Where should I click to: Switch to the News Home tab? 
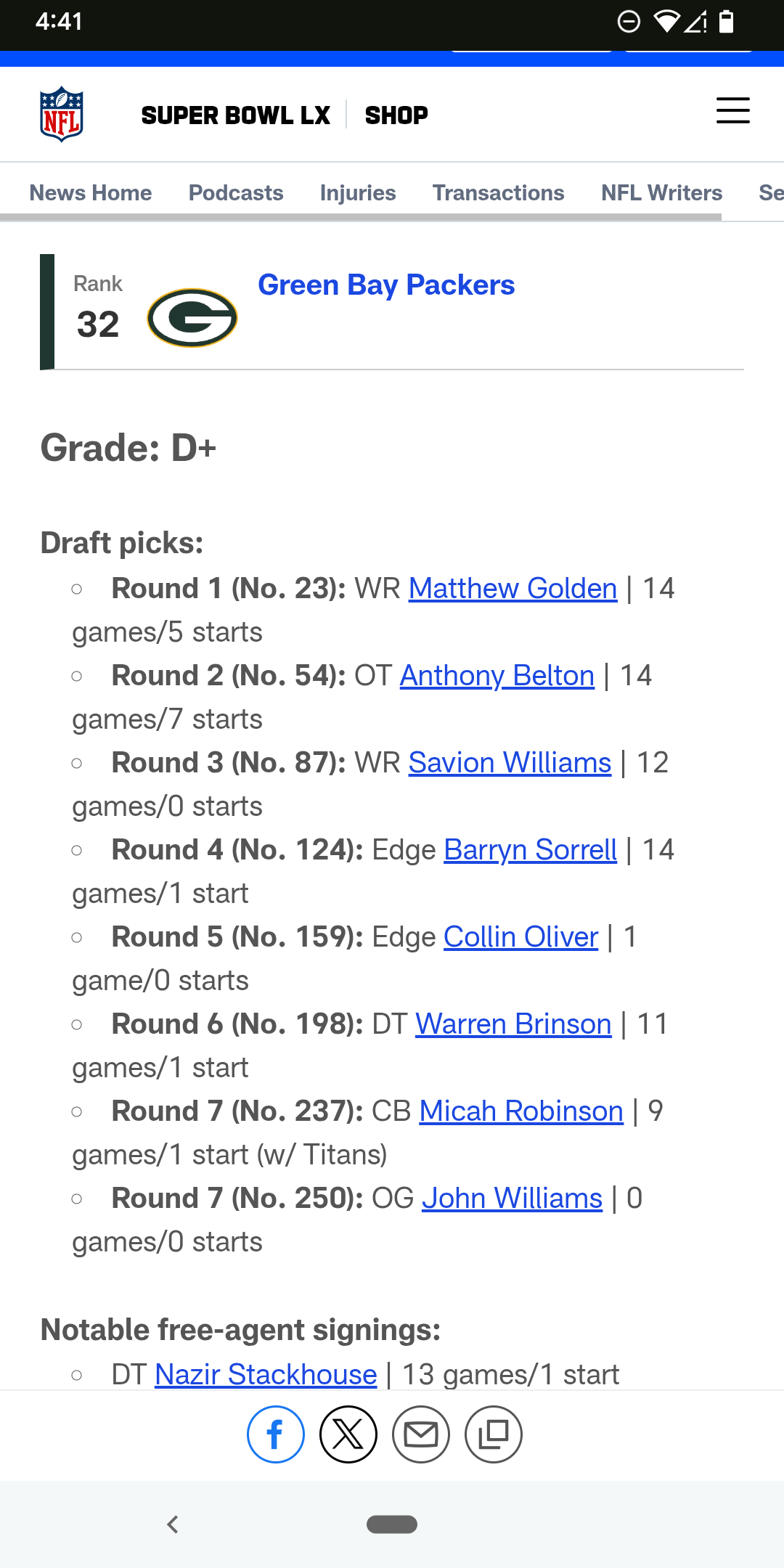click(x=91, y=192)
